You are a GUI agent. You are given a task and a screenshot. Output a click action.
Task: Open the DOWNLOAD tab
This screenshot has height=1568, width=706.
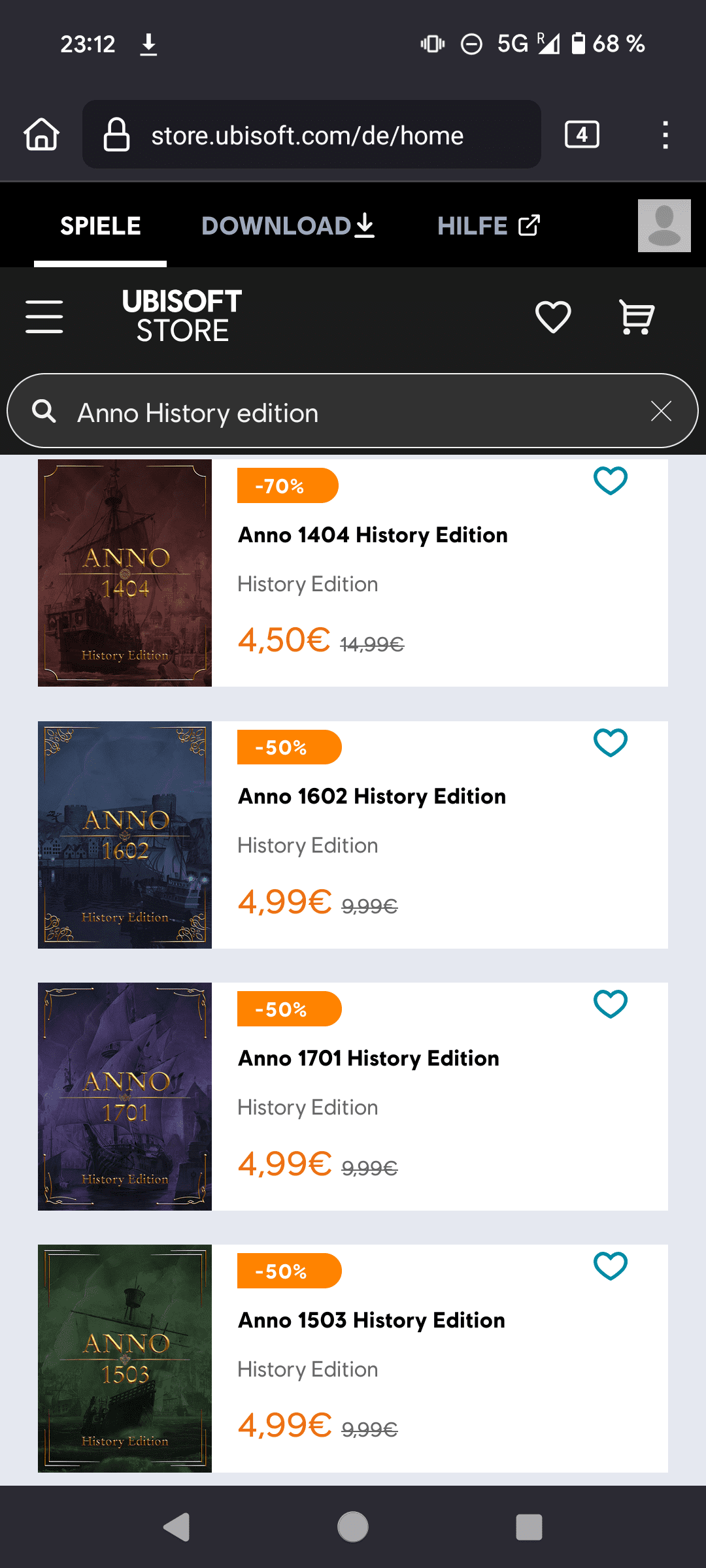click(288, 226)
